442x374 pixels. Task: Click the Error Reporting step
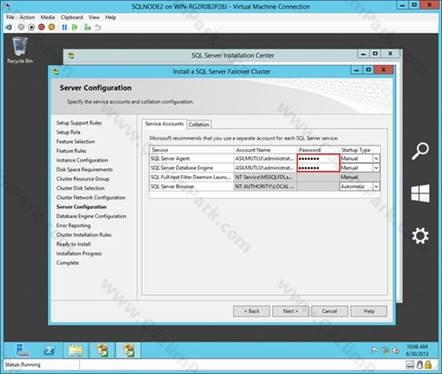pyautogui.click(x=73, y=226)
